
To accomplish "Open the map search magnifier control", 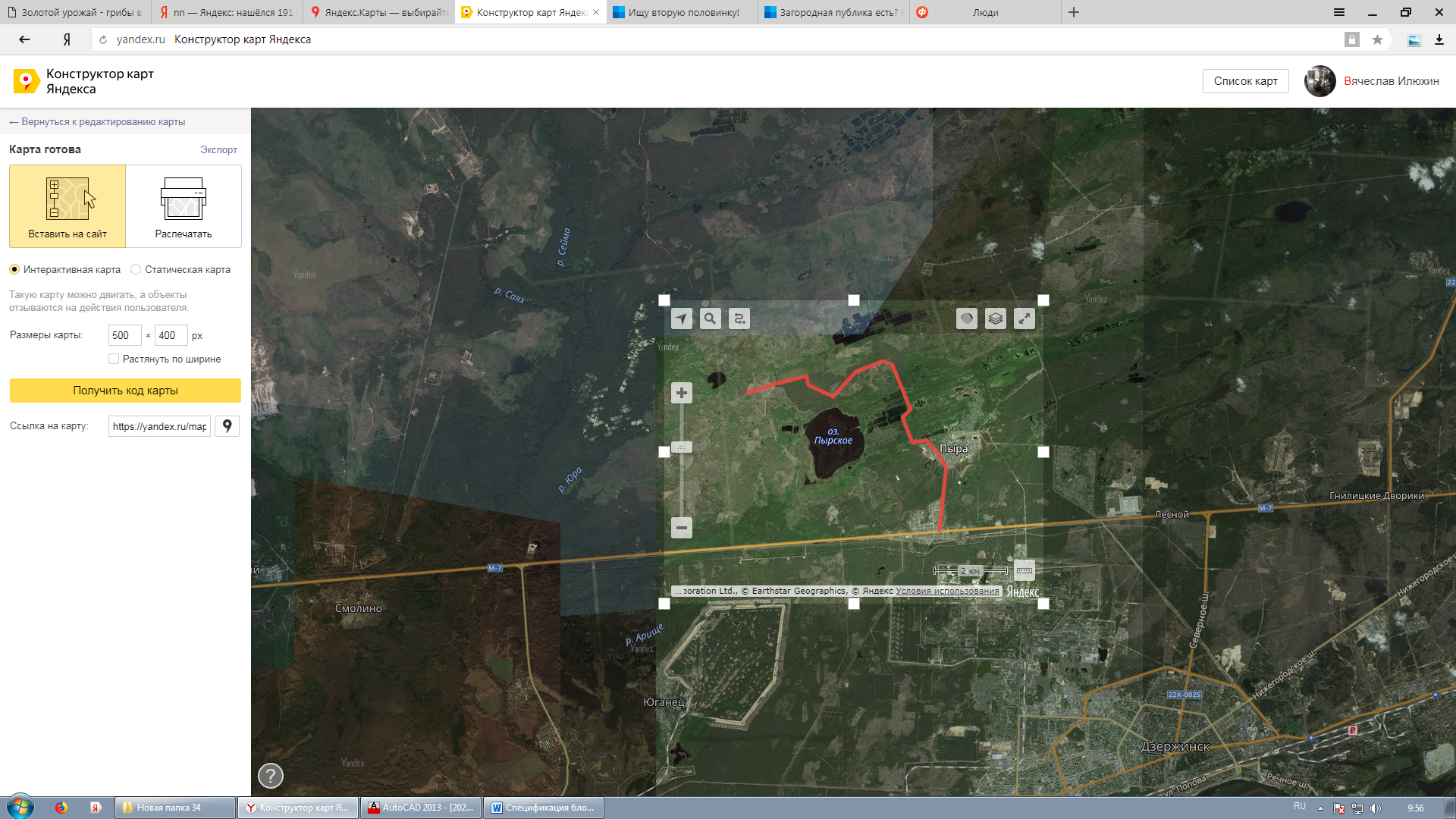I will [711, 319].
